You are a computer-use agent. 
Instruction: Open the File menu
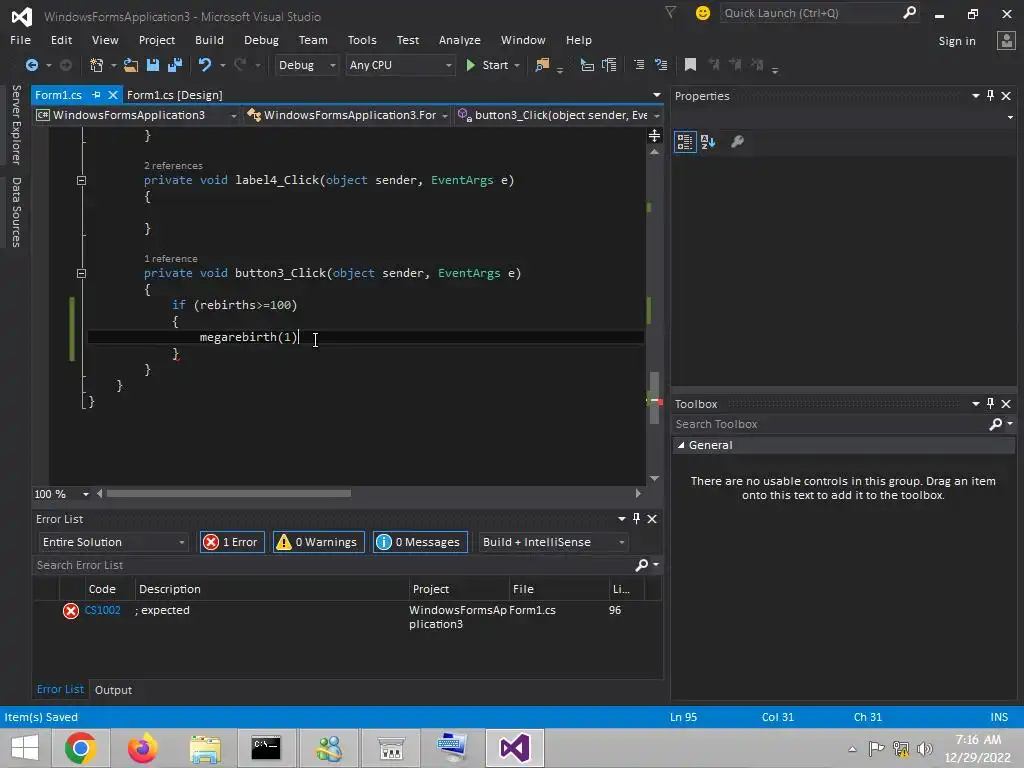[x=20, y=40]
